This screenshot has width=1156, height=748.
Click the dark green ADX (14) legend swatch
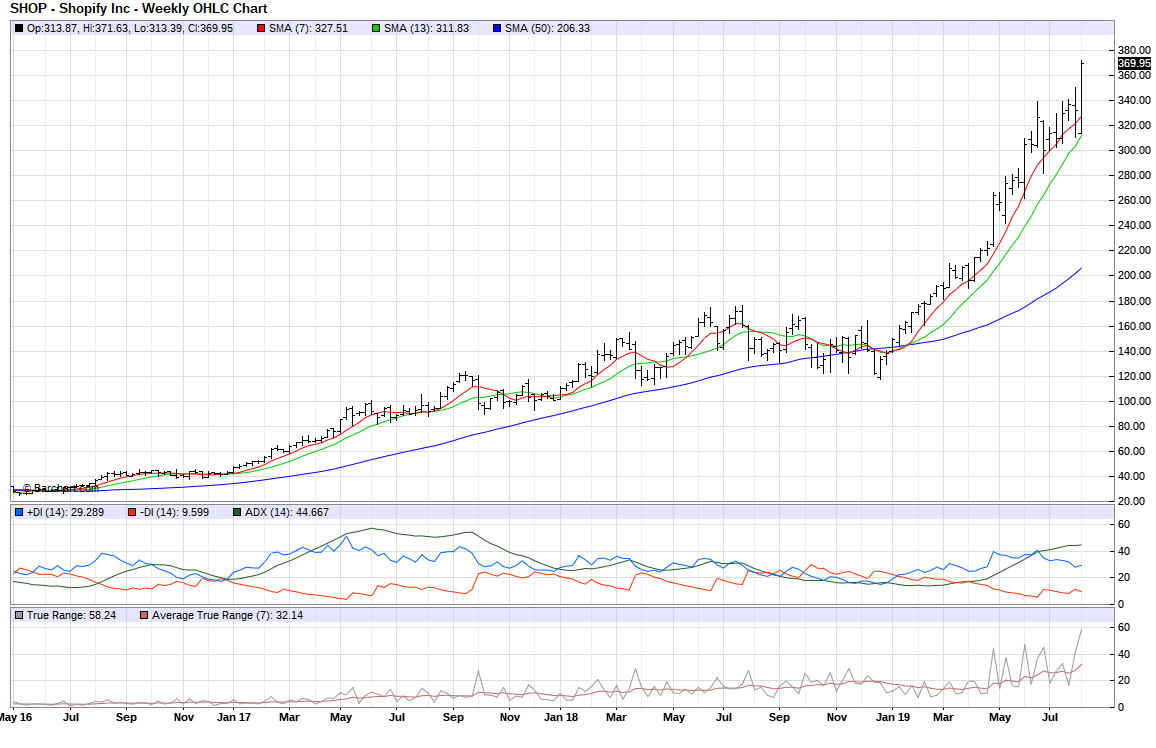pos(237,512)
